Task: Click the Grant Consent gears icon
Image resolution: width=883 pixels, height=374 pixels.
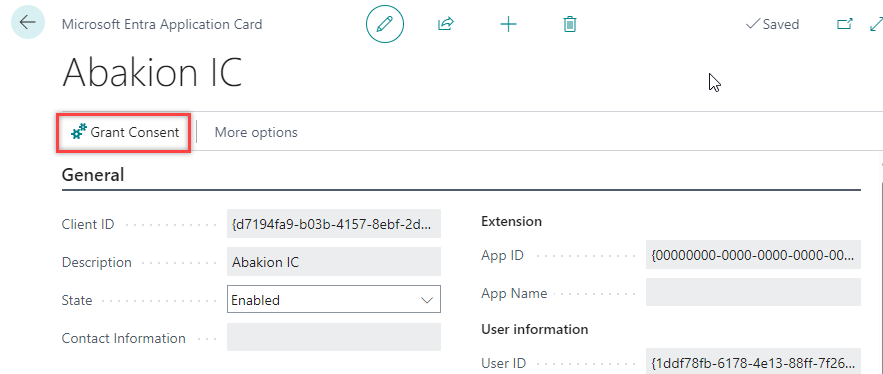Action: point(79,132)
